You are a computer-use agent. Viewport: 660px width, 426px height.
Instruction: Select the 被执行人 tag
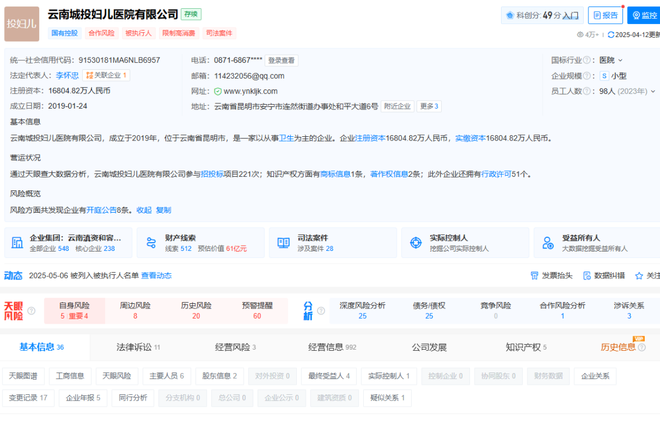coord(138,33)
